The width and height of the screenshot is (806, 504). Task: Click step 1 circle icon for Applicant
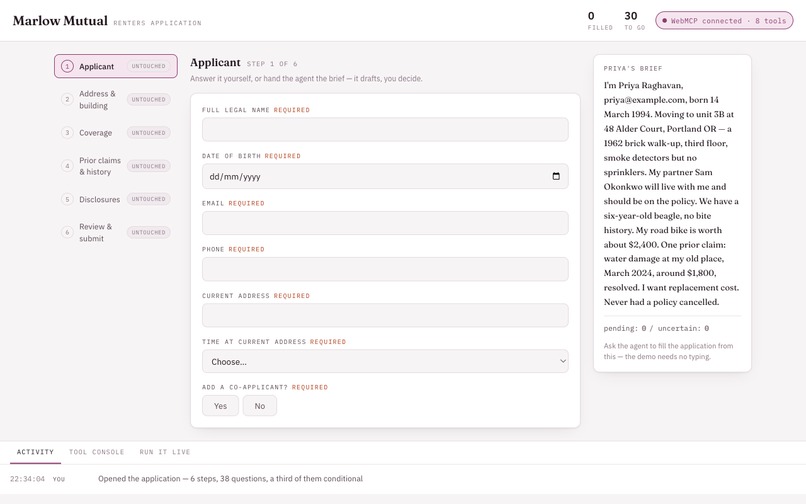click(x=67, y=66)
